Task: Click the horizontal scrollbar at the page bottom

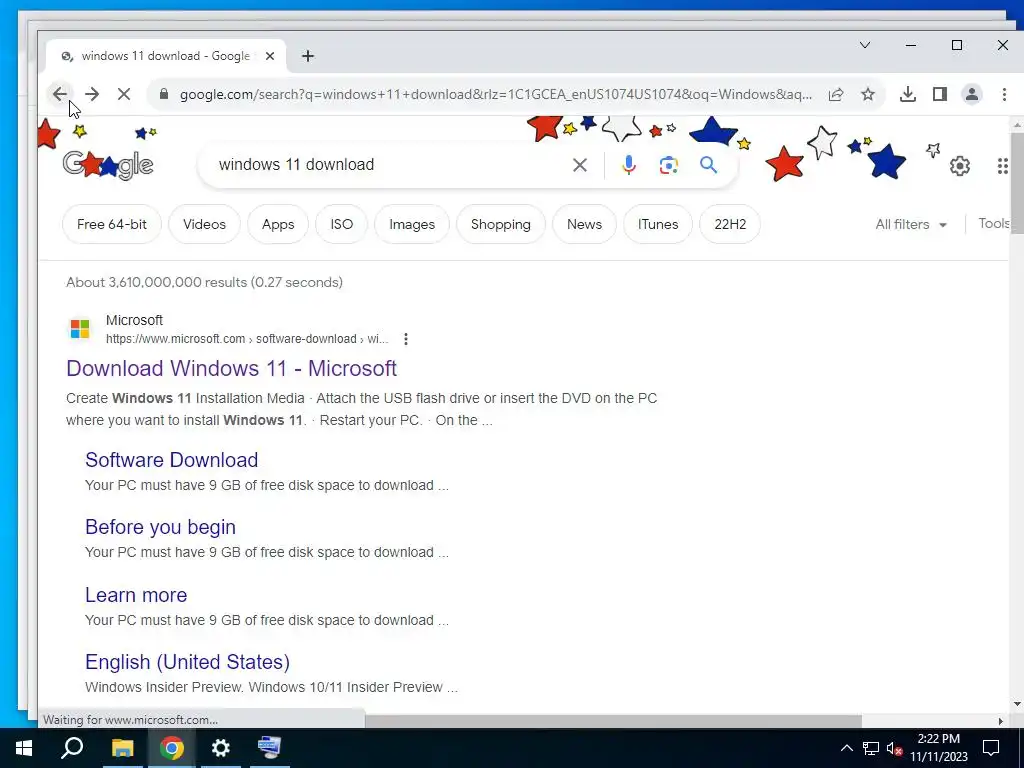Action: [613, 721]
